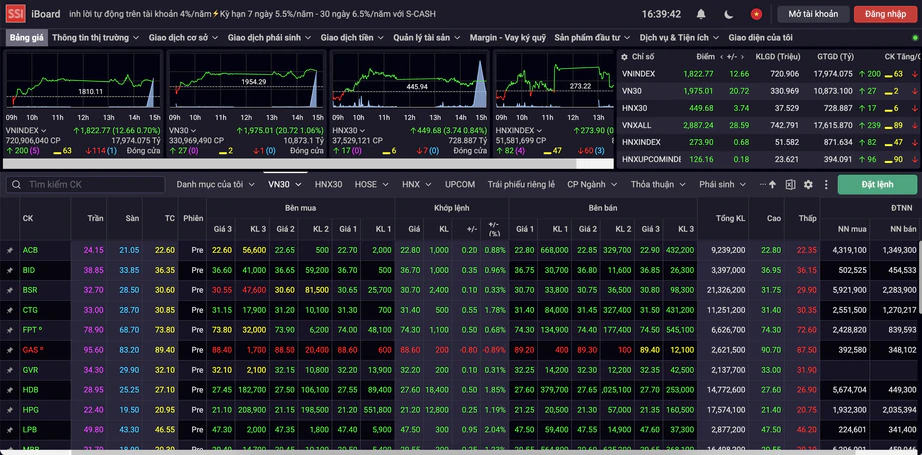Select VNXALL row in index list
Viewport: 922px width, 455px height.
(x=767, y=125)
